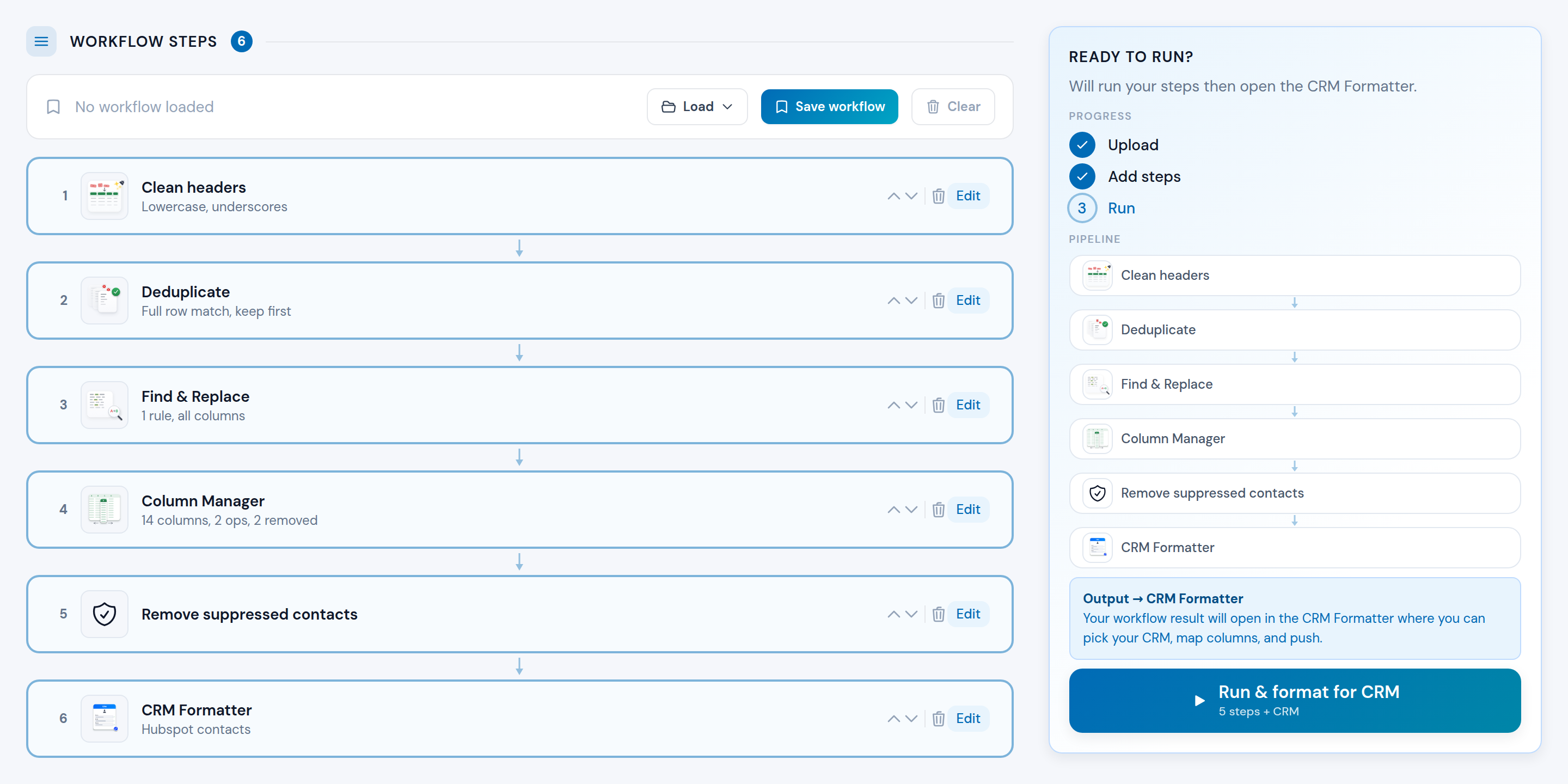
Task: Move CRM Formatter step up
Action: tap(893, 719)
